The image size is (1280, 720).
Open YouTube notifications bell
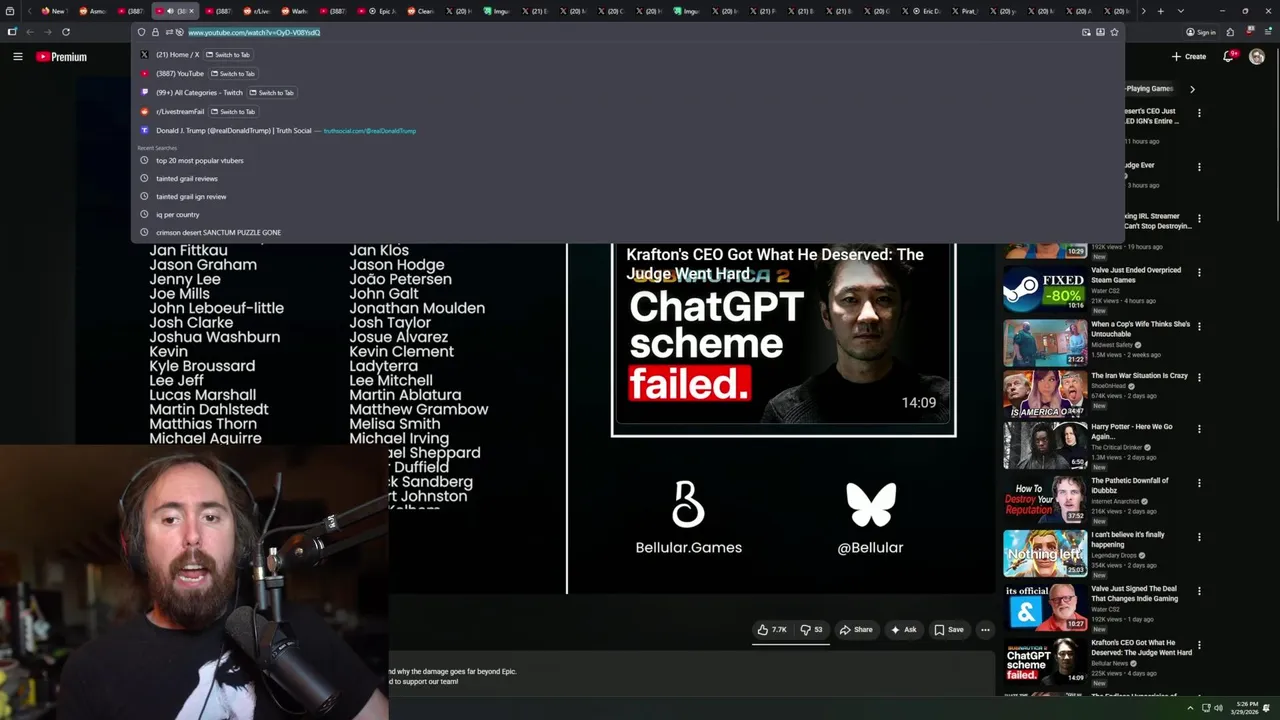pos(1228,57)
